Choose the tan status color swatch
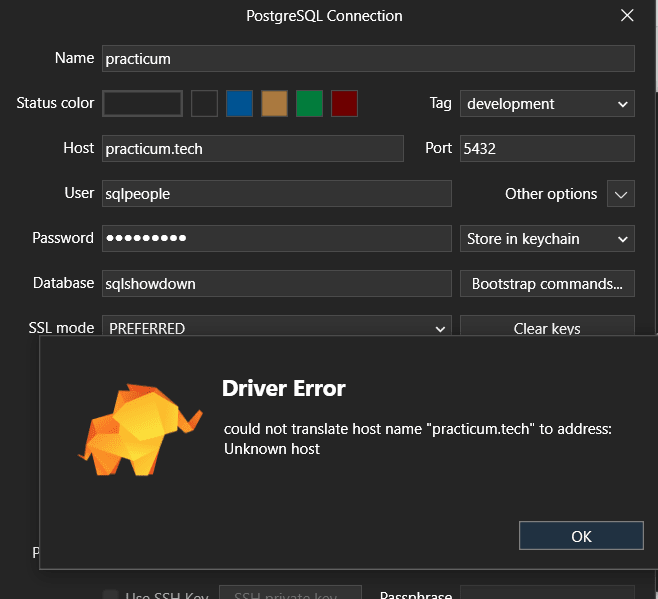Viewport: 658px width, 599px height. 274,103
